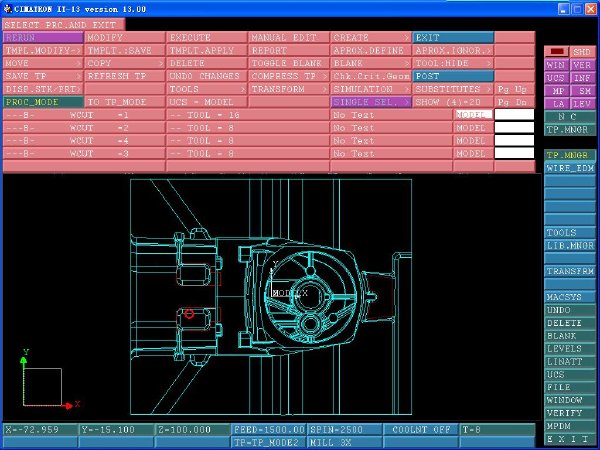The height and width of the screenshot is (450, 600).
Task: Click the INF info button
Action: pos(582,78)
